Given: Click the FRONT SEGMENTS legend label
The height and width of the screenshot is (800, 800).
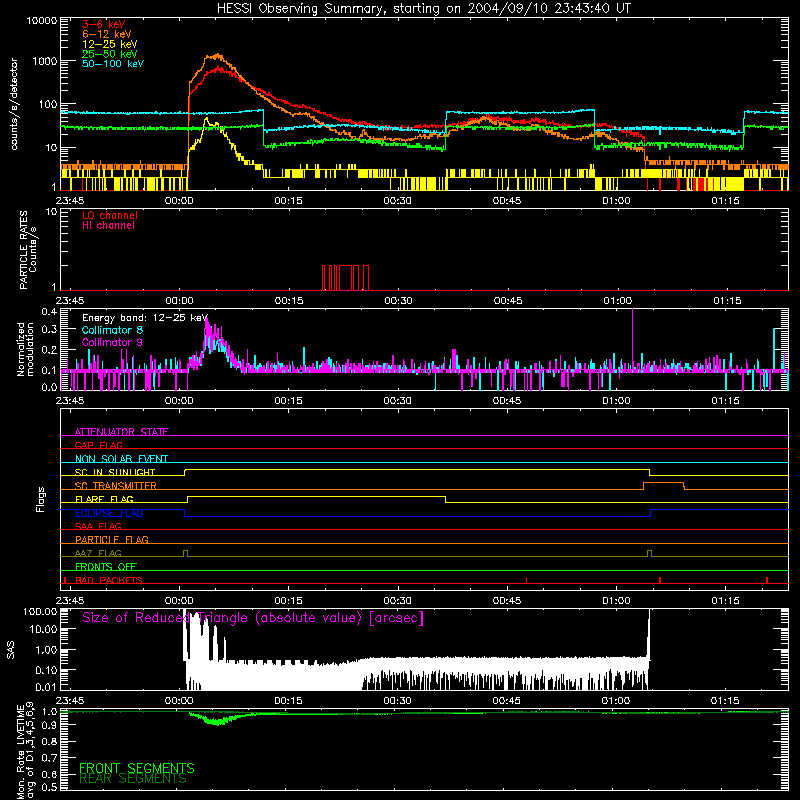Looking at the screenshot, I should (137, 768).
